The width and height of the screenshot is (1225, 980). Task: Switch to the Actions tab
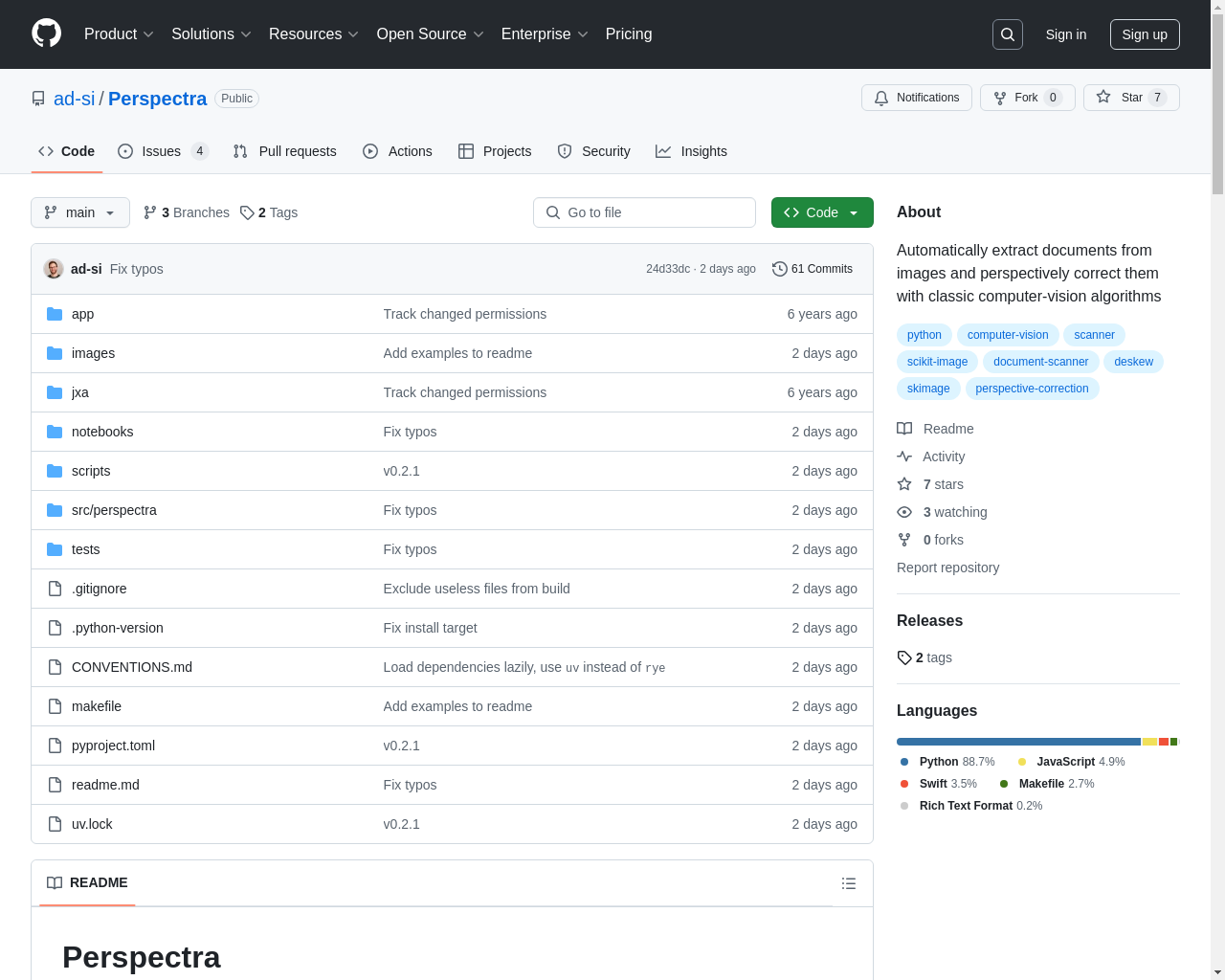397,151
